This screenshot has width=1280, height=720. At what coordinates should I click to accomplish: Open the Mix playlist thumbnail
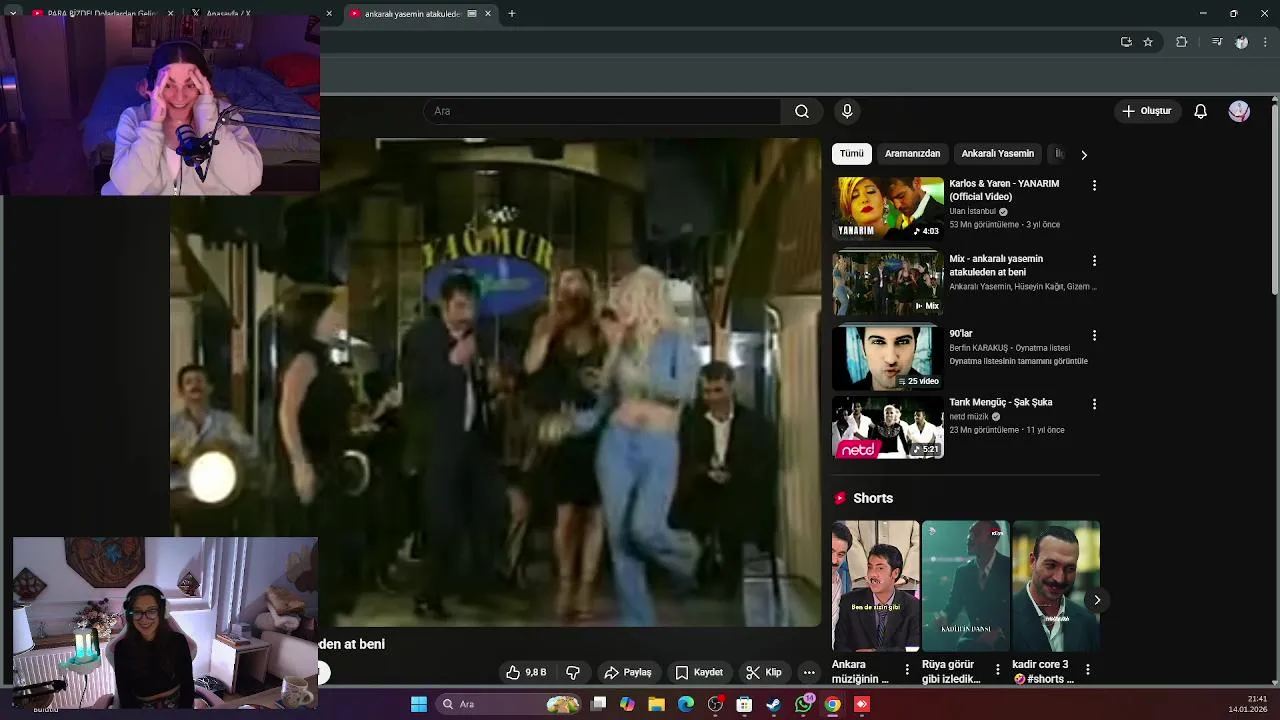tap(888, 284)
